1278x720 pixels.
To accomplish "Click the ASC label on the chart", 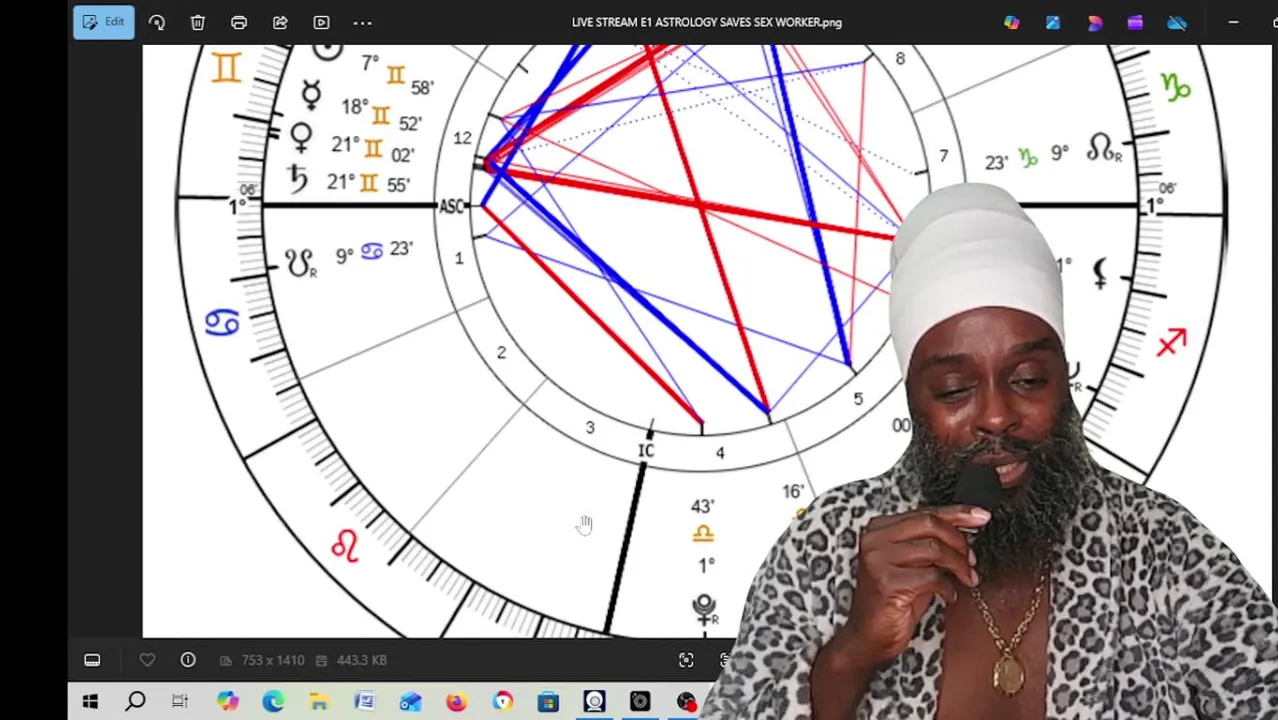I will point(452,206).
